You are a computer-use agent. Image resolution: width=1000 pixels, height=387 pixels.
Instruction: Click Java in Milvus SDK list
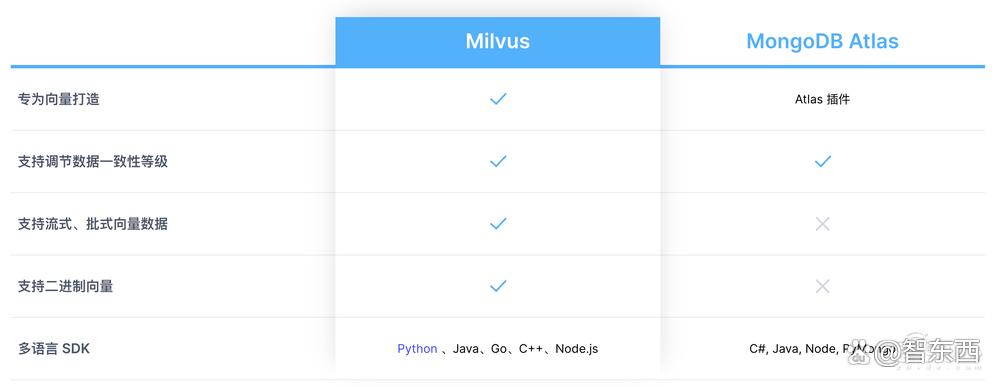point(466,349)
